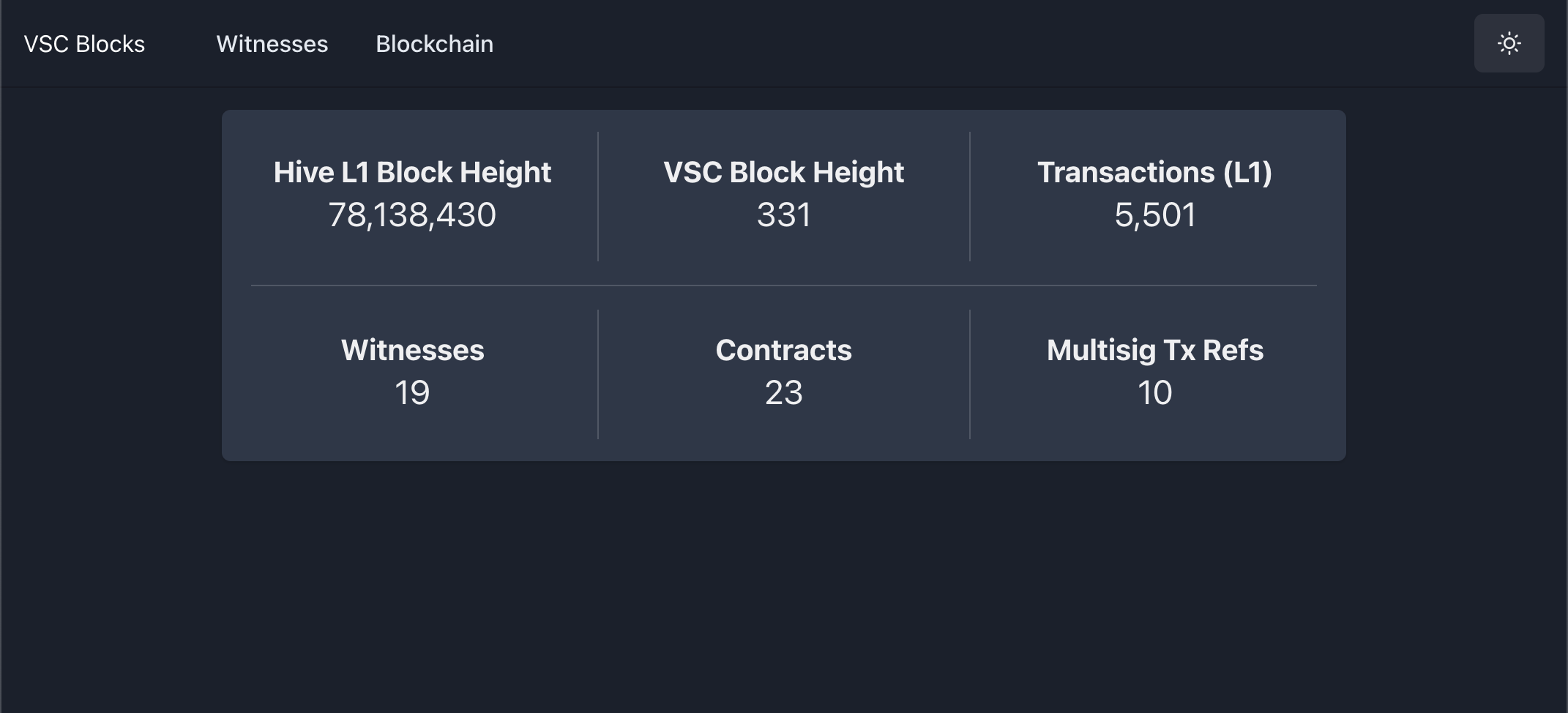This screenshot has height=713, width=1568.
Task: Select the Hive L1 Block Height heading
Action: (412, 172)
